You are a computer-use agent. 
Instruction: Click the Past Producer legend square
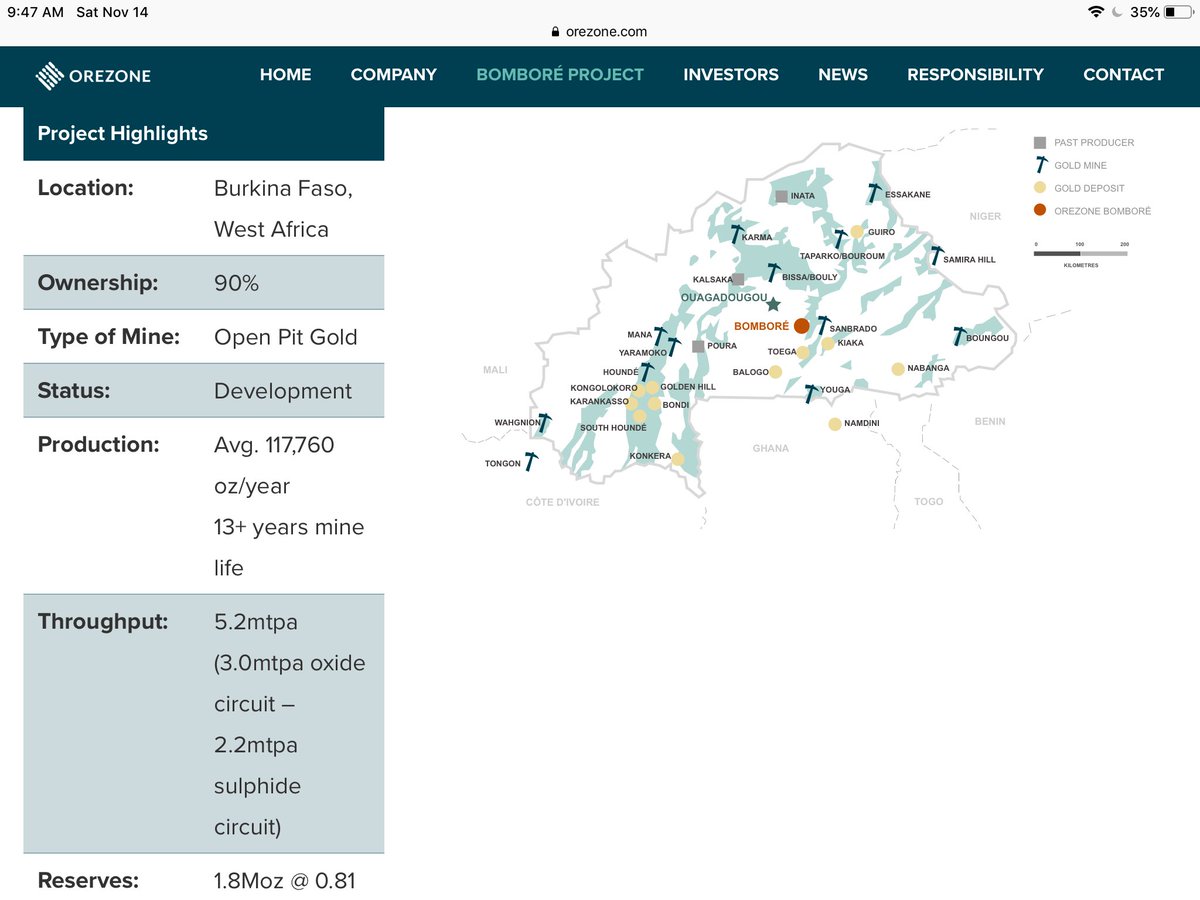point(1040,142)
